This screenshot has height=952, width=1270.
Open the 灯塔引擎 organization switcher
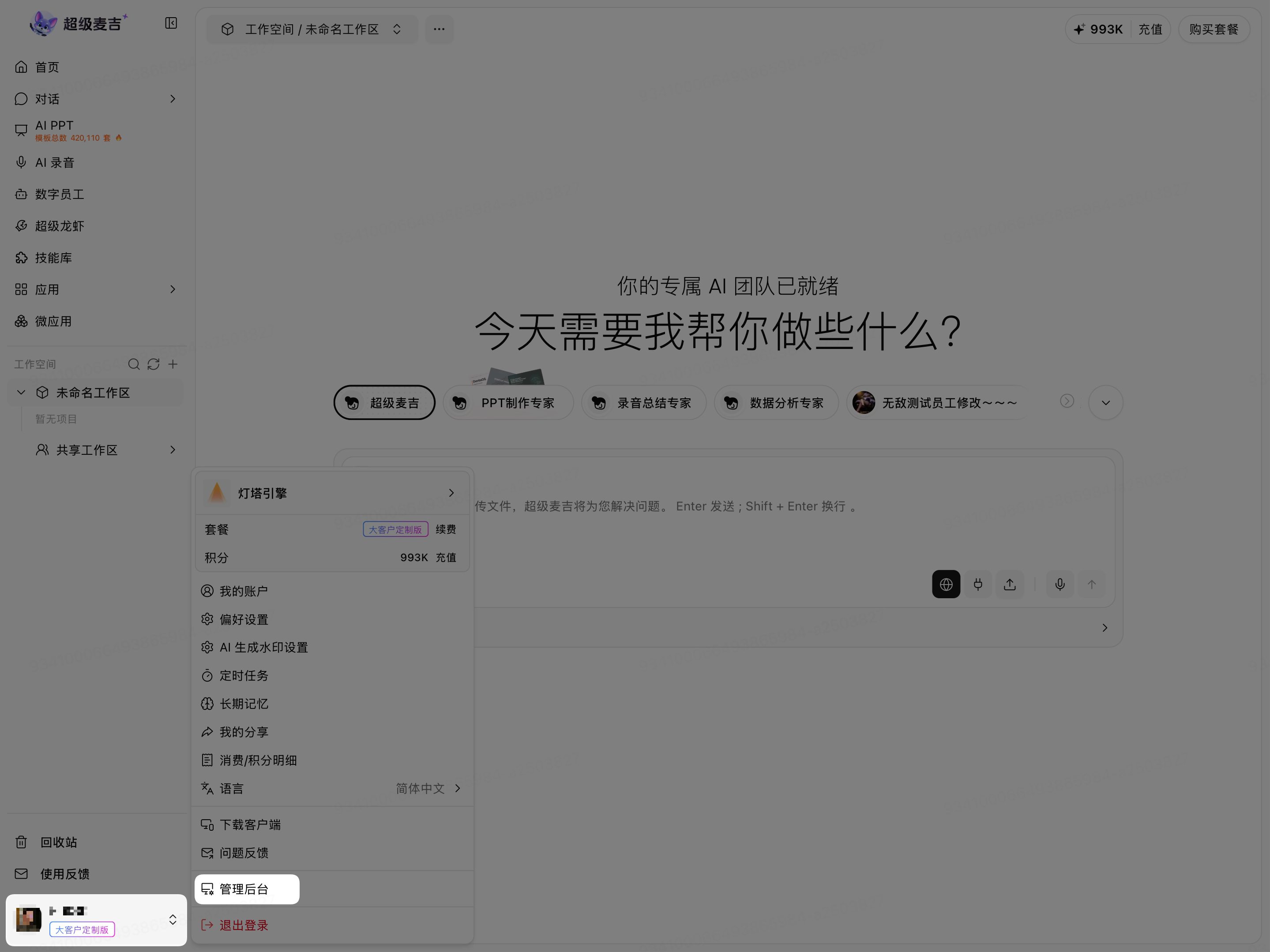[332, 493]
